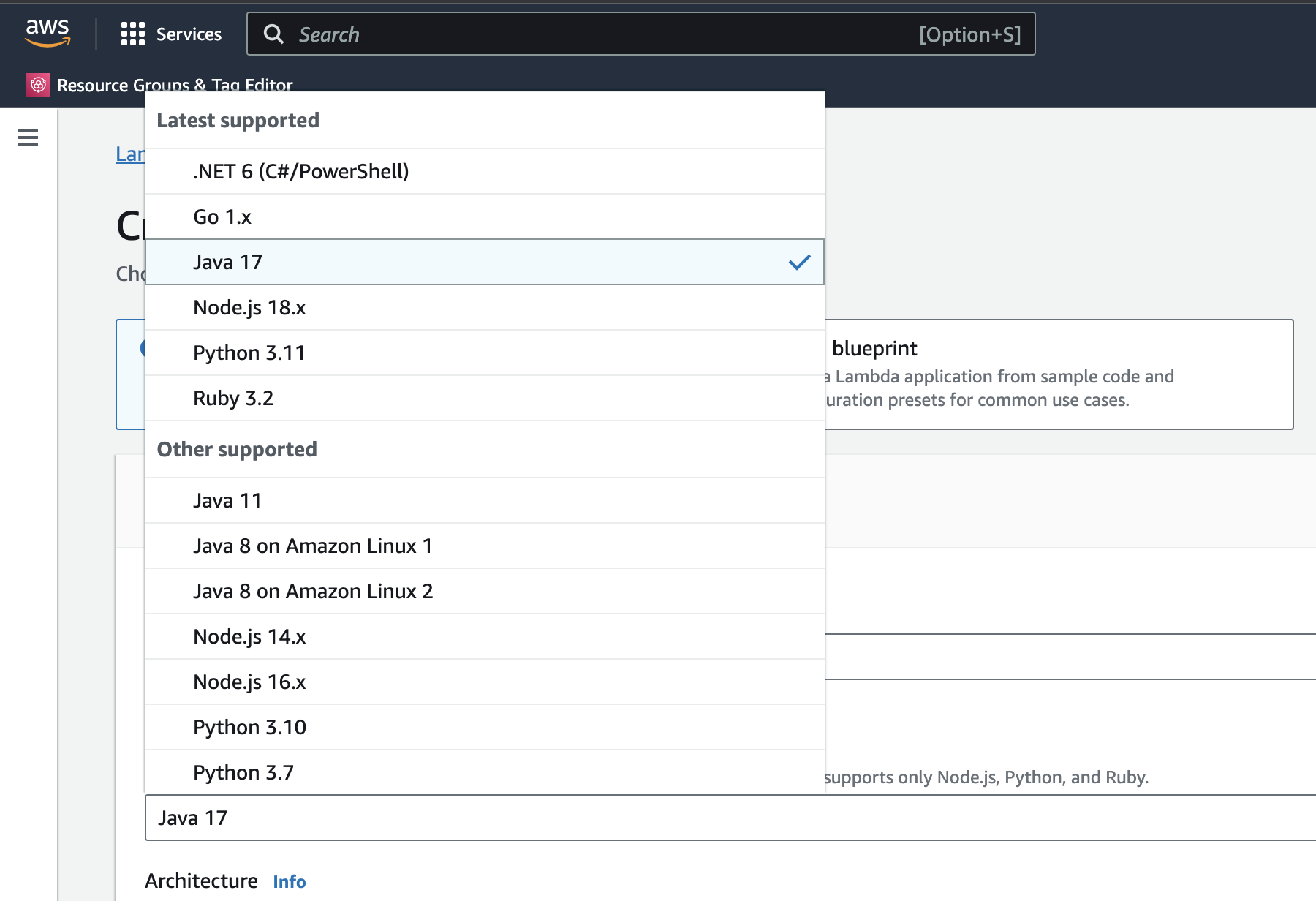Select .NET 6 (C#/PowerShell) runtime
Image resolution: width=1316 pixels, height=901 pixels.
[485, 171]
